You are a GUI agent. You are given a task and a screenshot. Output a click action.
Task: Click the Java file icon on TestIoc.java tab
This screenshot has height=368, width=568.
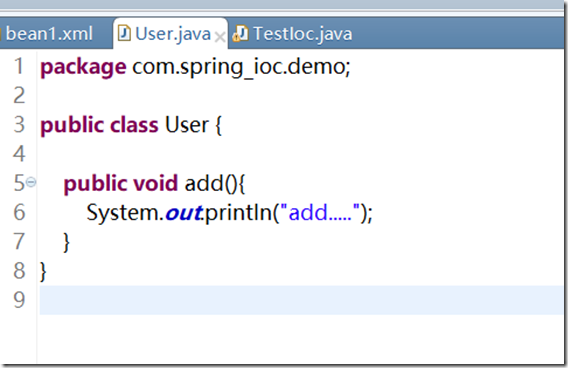(241, 33)
